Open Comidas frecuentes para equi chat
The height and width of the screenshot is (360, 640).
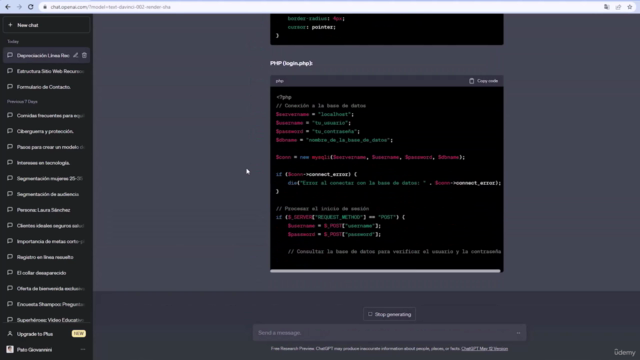point(46,116)
